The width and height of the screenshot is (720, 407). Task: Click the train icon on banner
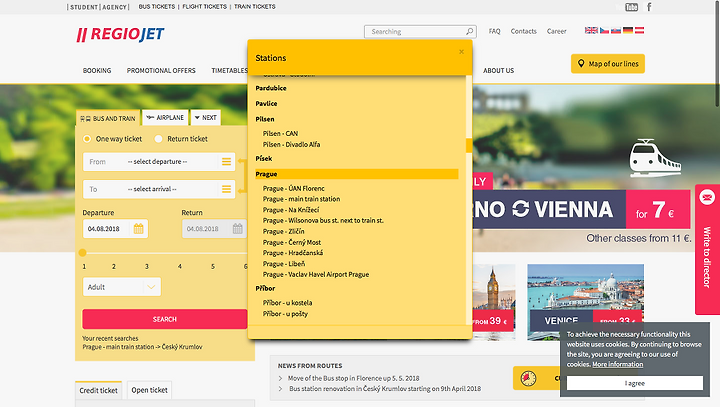pos(654,158)
